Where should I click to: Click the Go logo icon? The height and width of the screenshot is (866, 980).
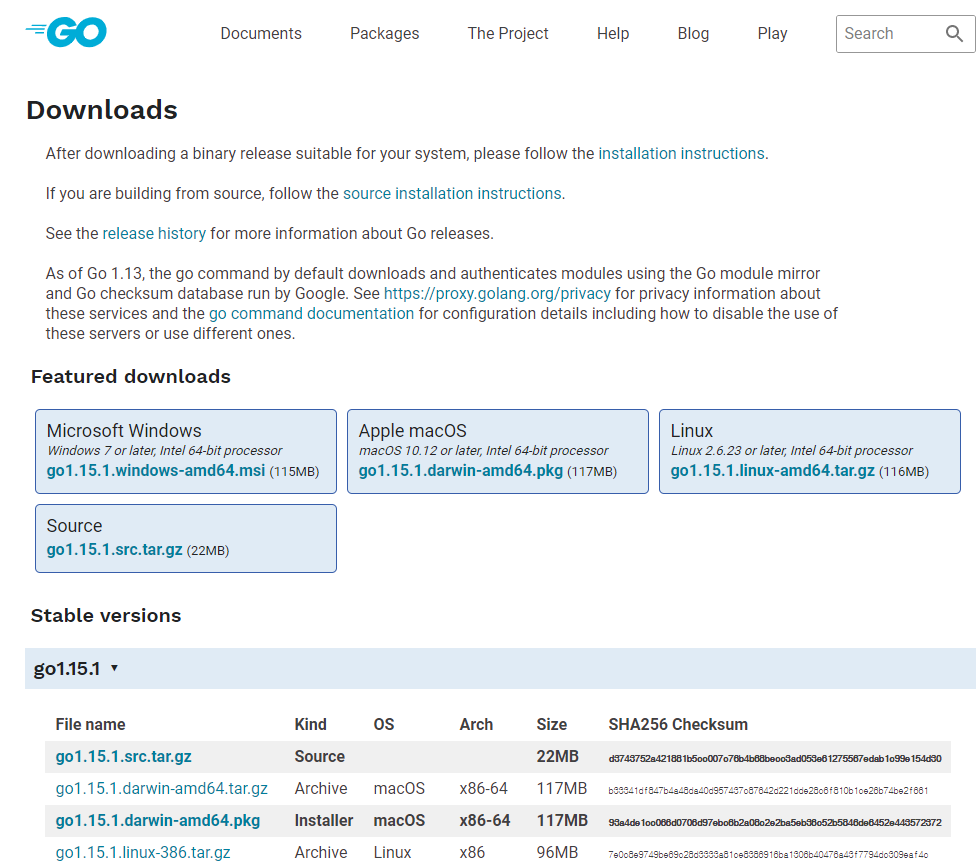66,32
